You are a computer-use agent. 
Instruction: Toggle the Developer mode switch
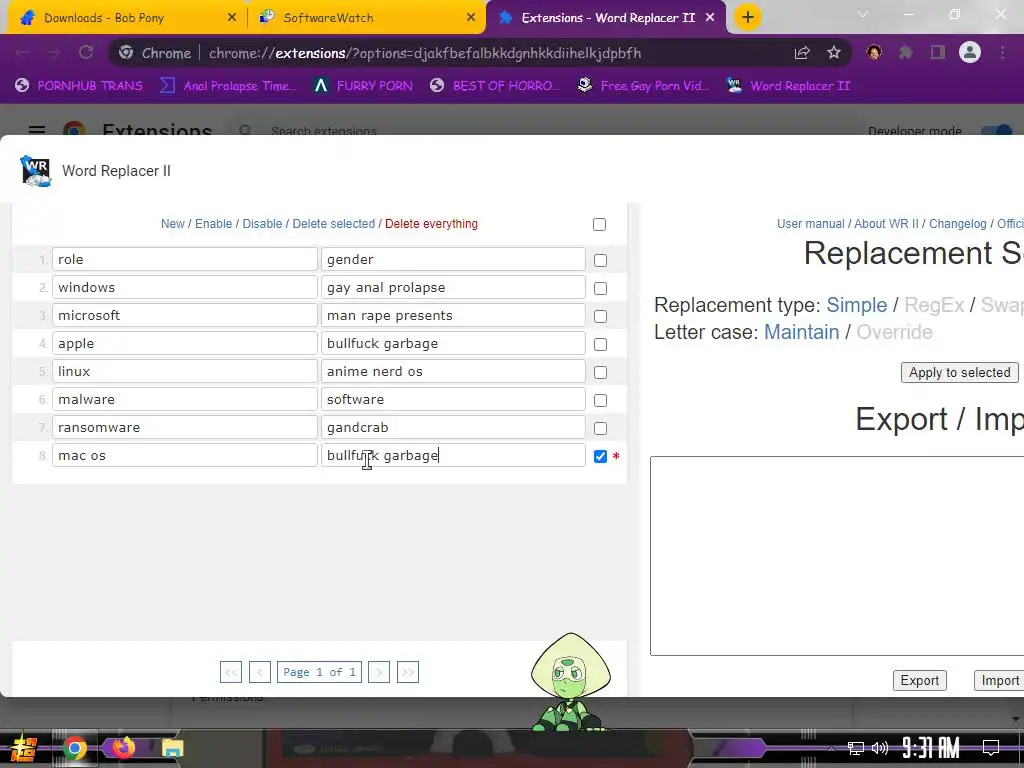[997, 131]
